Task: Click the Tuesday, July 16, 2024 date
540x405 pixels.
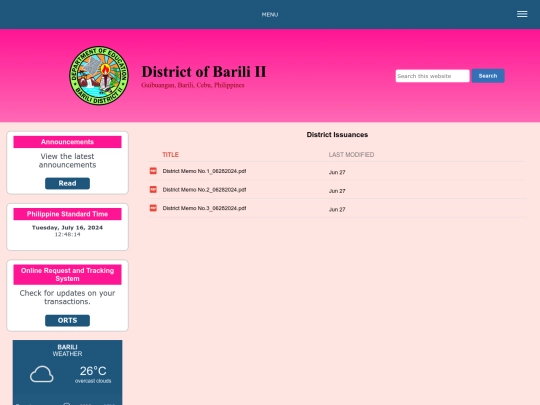Action: (x=68, y=228)
